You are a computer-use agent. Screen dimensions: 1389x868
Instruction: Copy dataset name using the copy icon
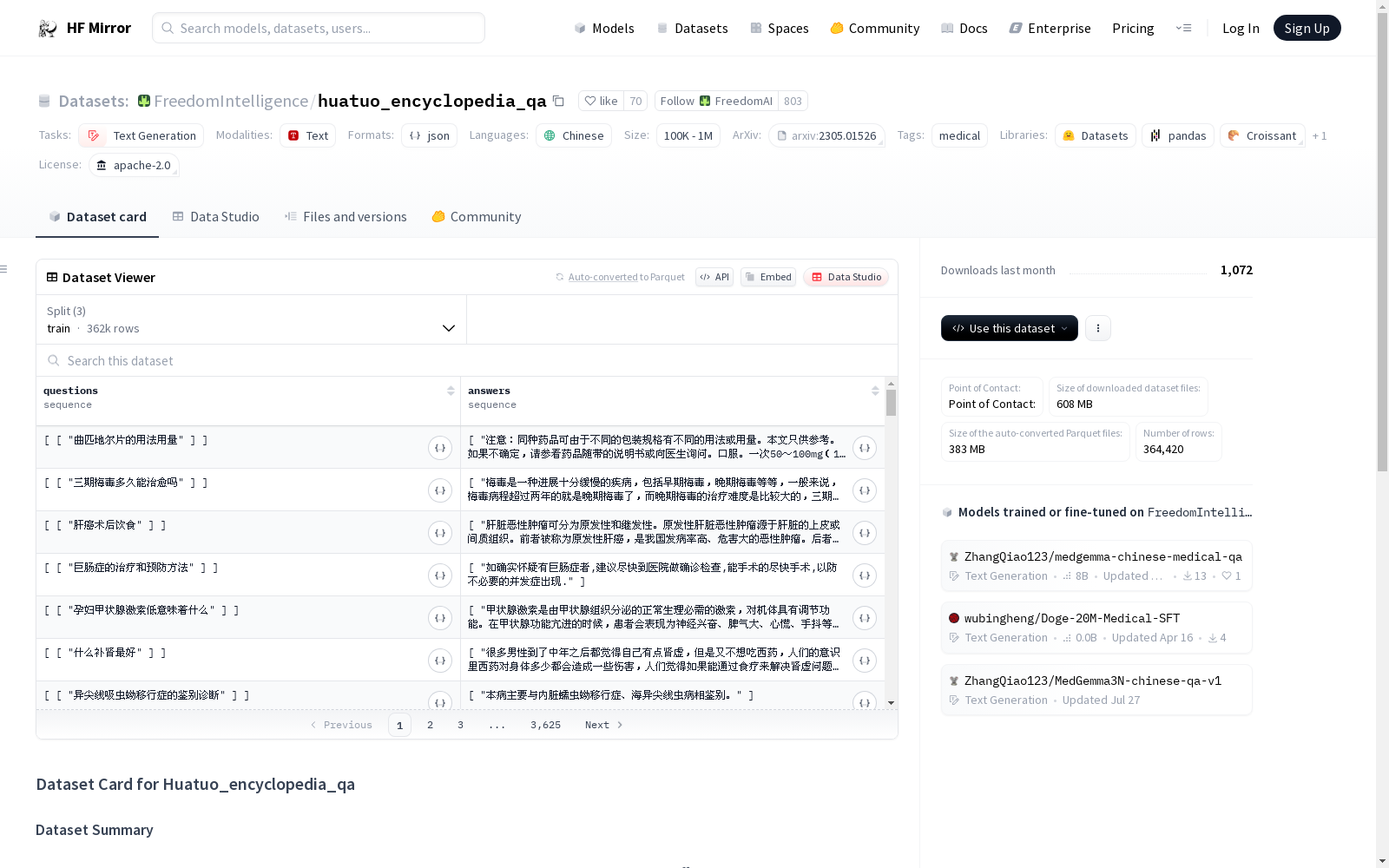pos(558,101)
